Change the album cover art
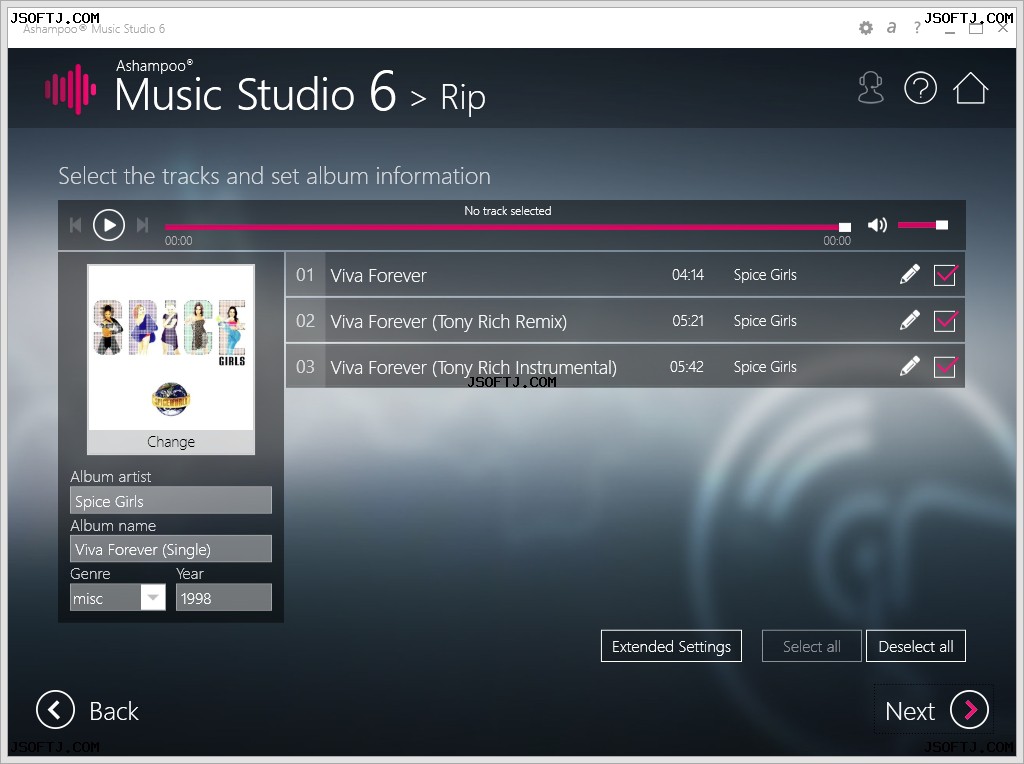Image resolution: width=1024 pixels, height=764 pixels. tap(171, 442)
